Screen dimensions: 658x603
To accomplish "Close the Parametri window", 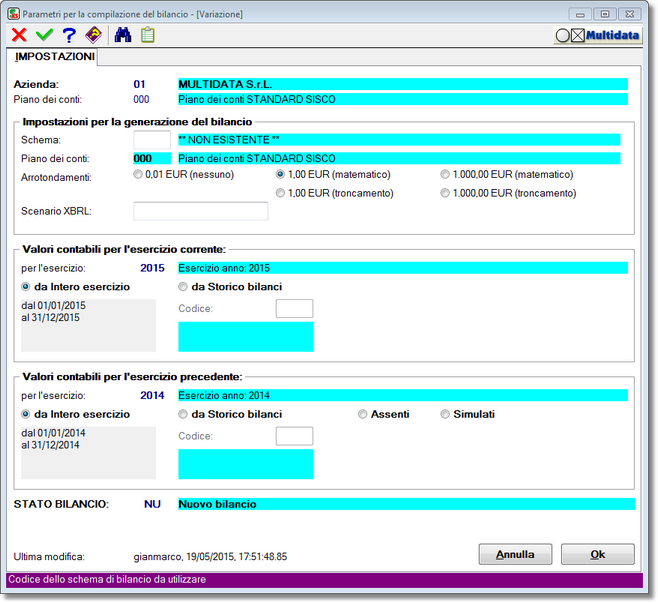I will point(629,14).
